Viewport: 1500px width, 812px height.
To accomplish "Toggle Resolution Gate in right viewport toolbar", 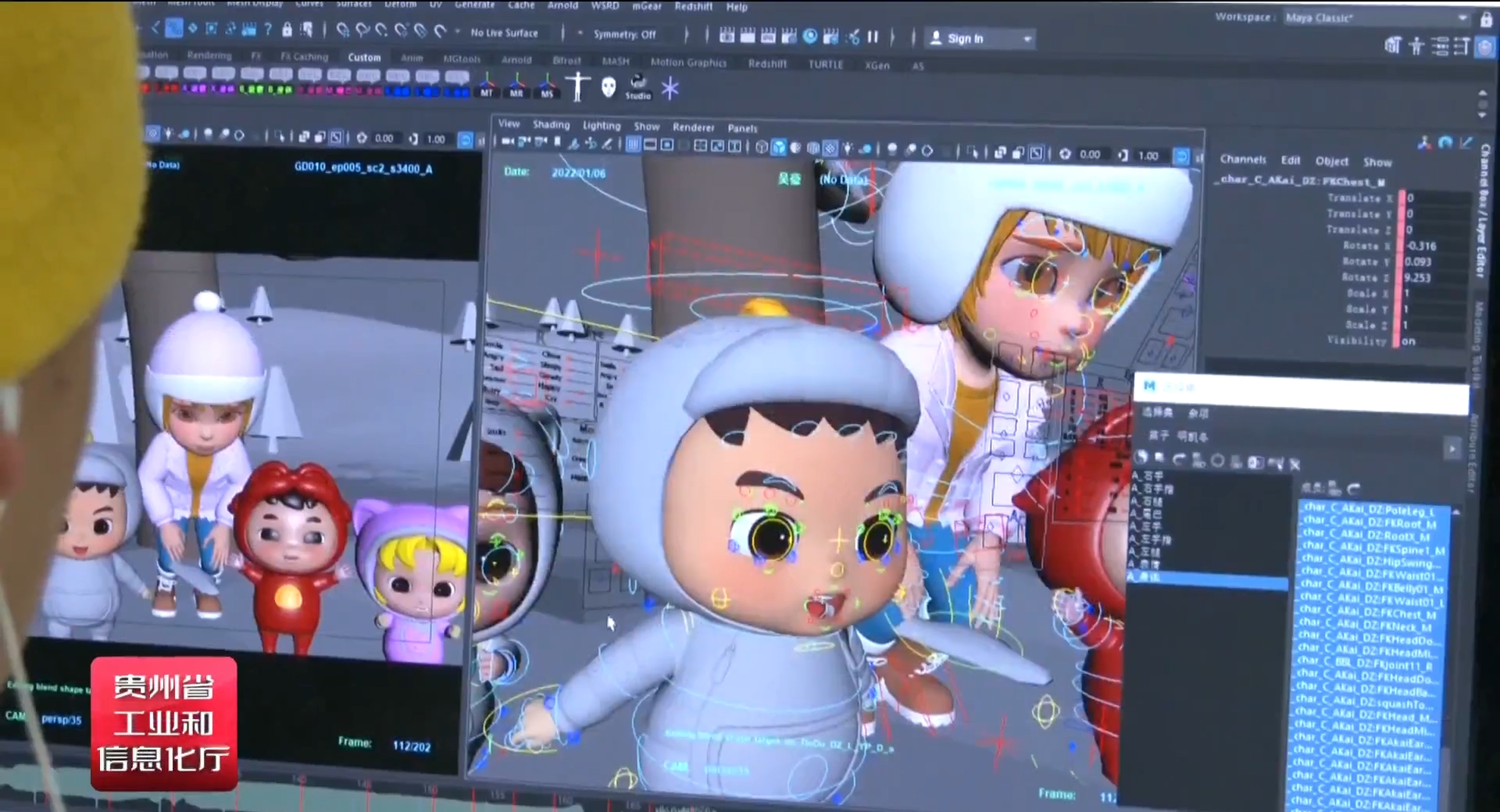I will point(667,145).
